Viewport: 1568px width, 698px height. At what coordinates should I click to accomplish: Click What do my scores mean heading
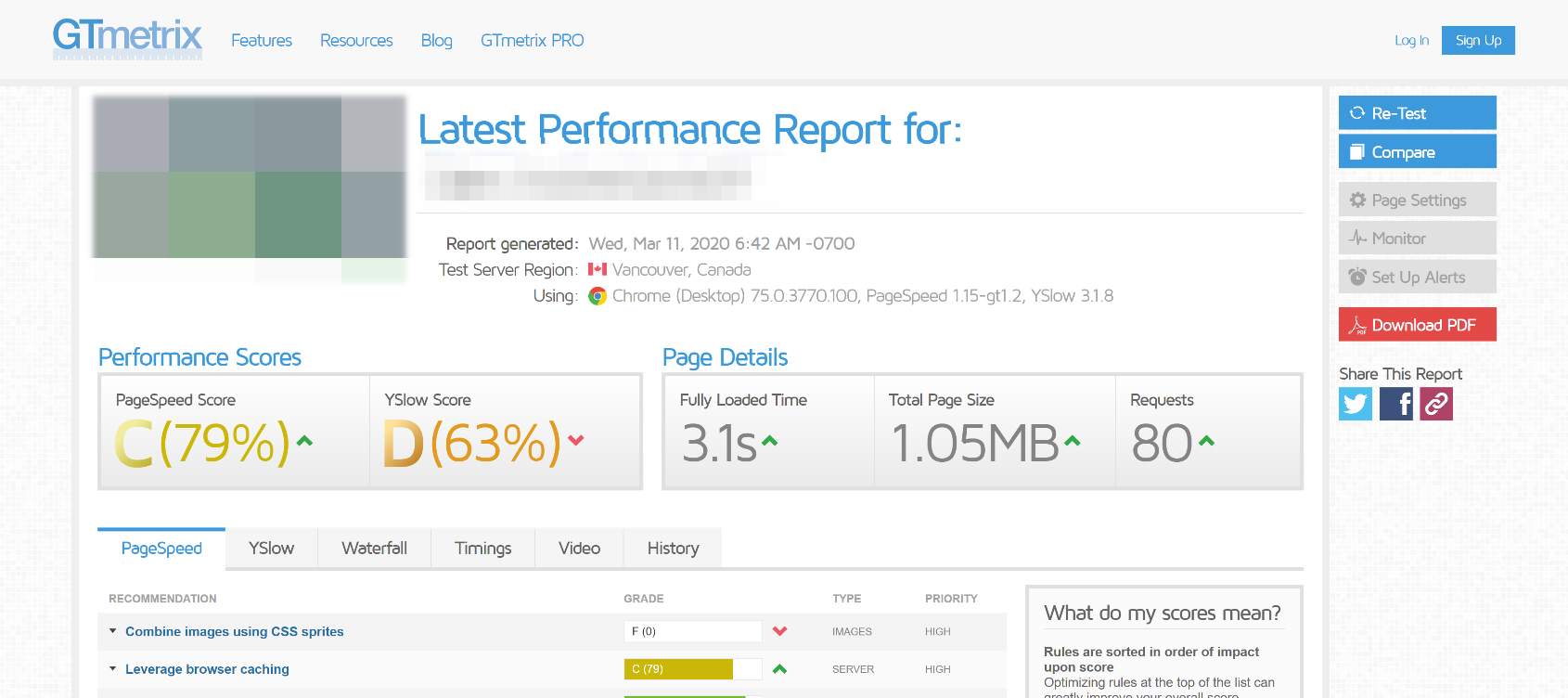[x=1162, y=613]
